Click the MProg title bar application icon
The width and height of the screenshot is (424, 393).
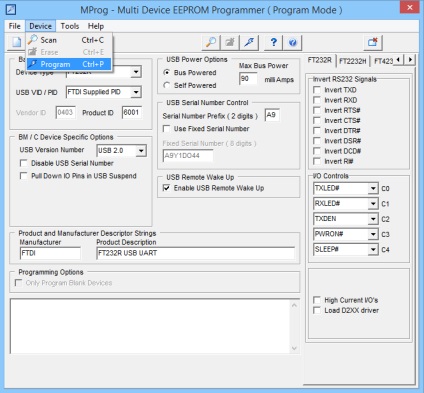(11, 10)
